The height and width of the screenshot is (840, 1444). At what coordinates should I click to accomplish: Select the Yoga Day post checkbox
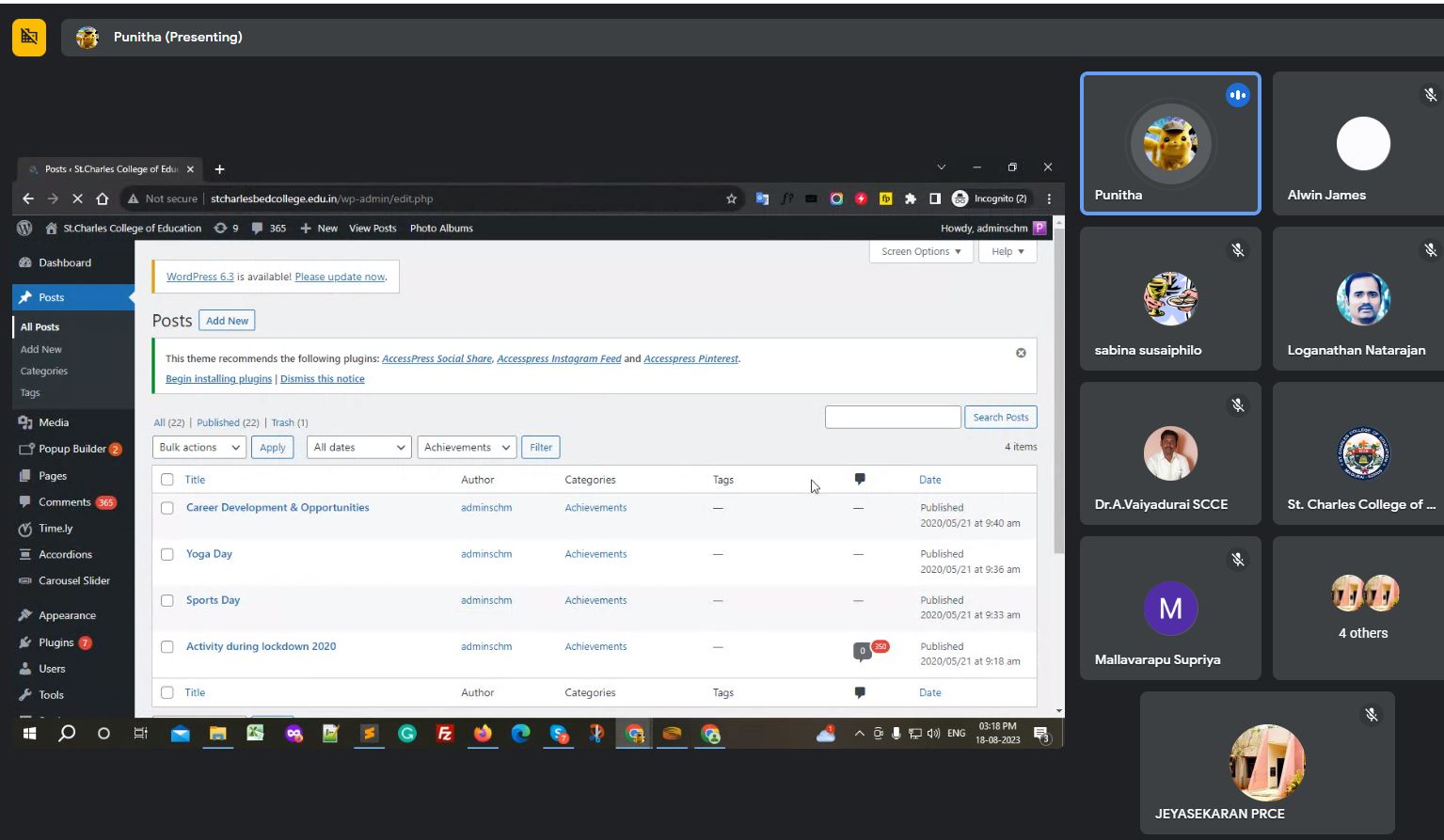coord(167,554)
